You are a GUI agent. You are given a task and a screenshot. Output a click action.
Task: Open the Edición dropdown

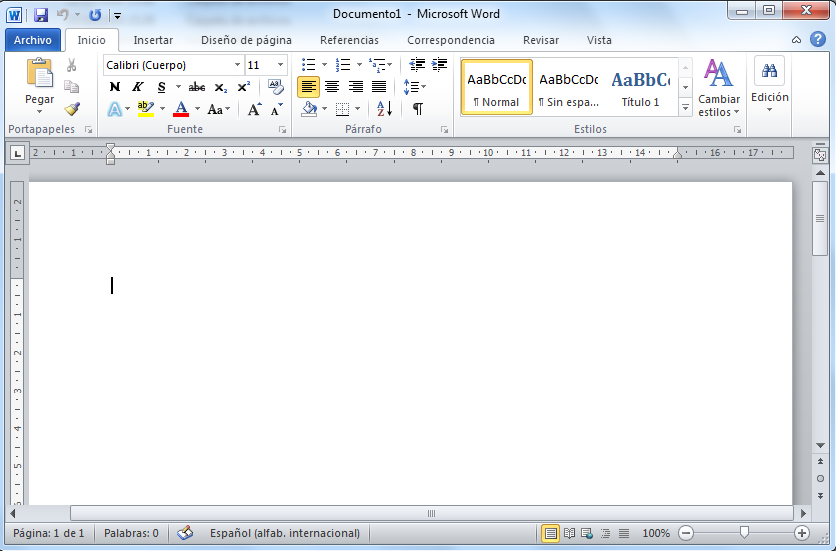point(769,85)
